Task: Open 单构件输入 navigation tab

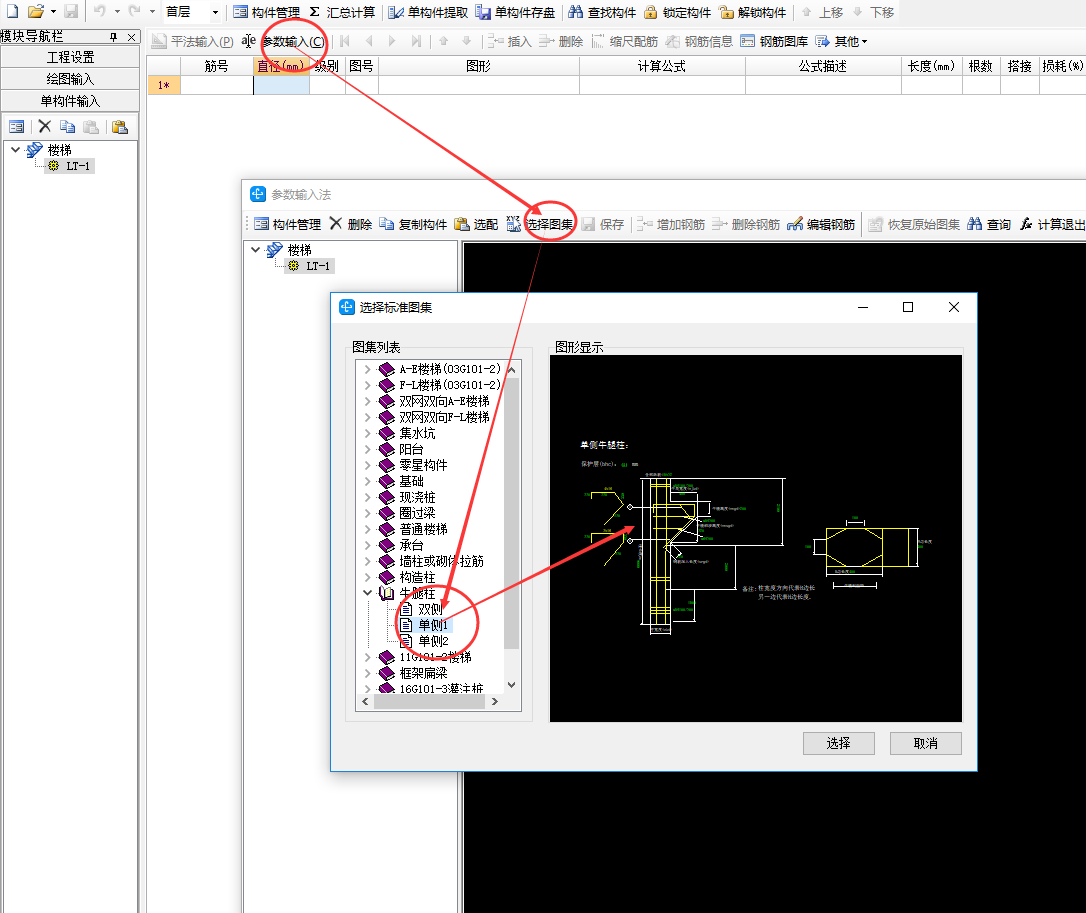Action: pos(70,101)
